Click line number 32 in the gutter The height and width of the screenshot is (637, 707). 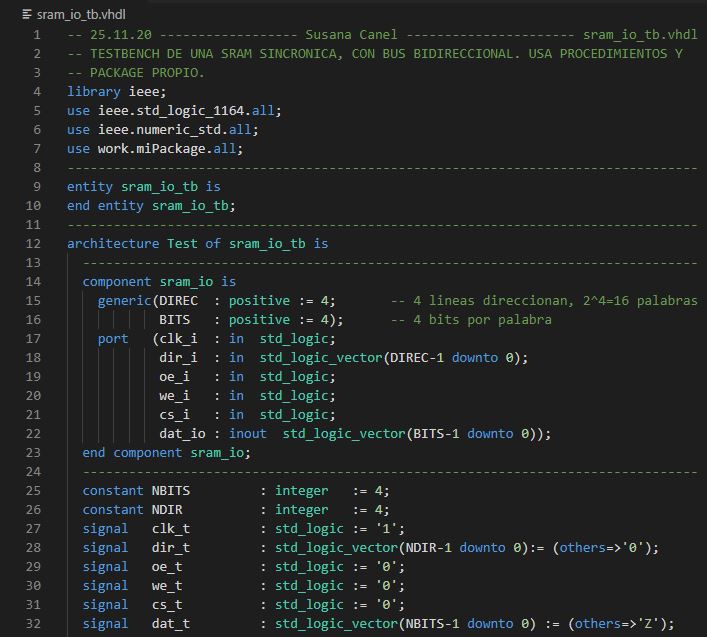point(36,623)
